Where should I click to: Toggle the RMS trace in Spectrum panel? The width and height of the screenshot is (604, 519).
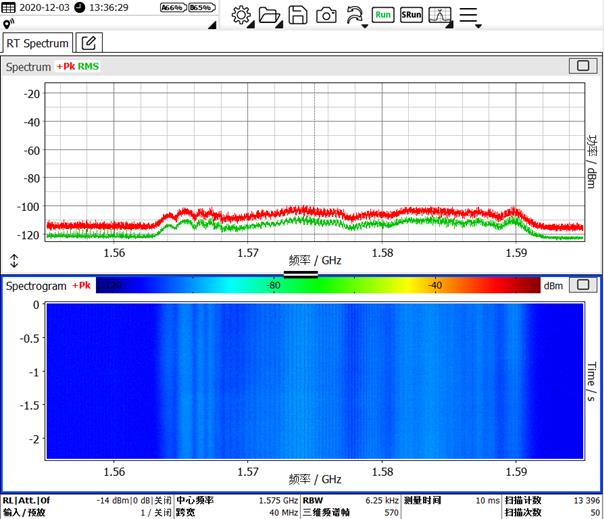pos(90,67)
